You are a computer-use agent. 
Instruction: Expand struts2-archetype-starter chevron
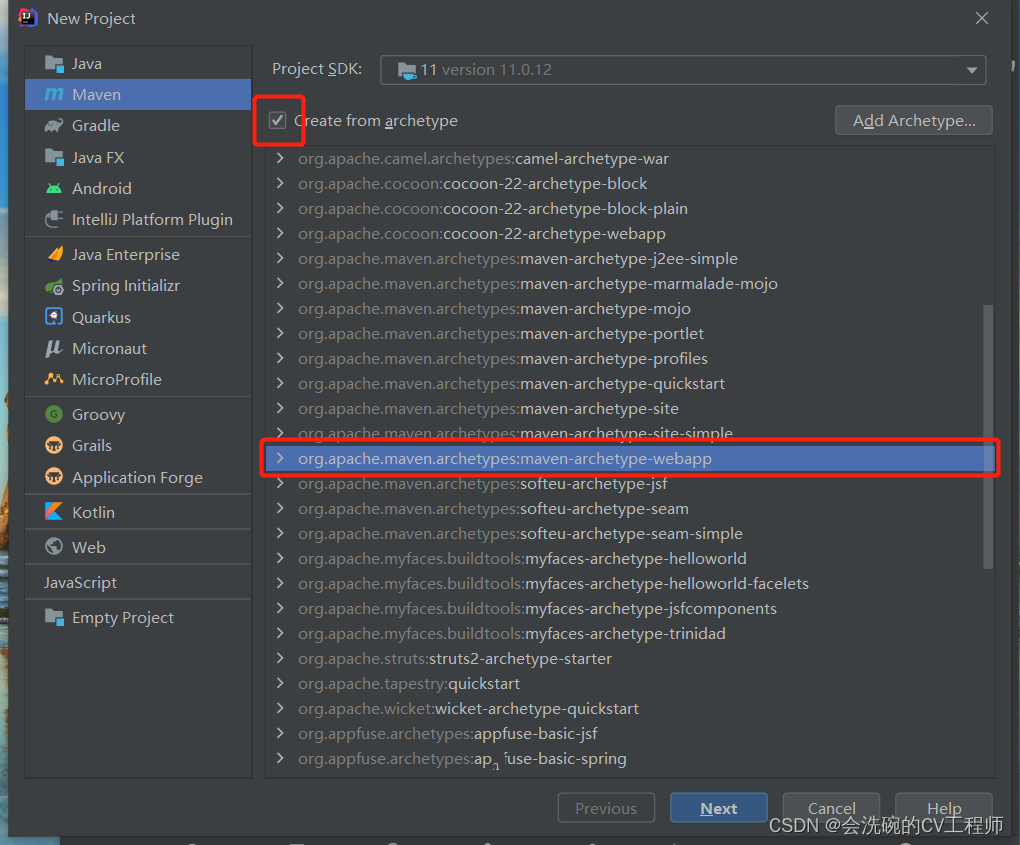(280, 658)
